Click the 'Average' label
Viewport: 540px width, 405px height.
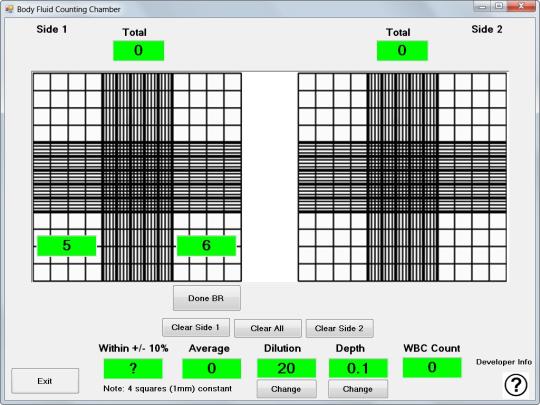point(209,349)
